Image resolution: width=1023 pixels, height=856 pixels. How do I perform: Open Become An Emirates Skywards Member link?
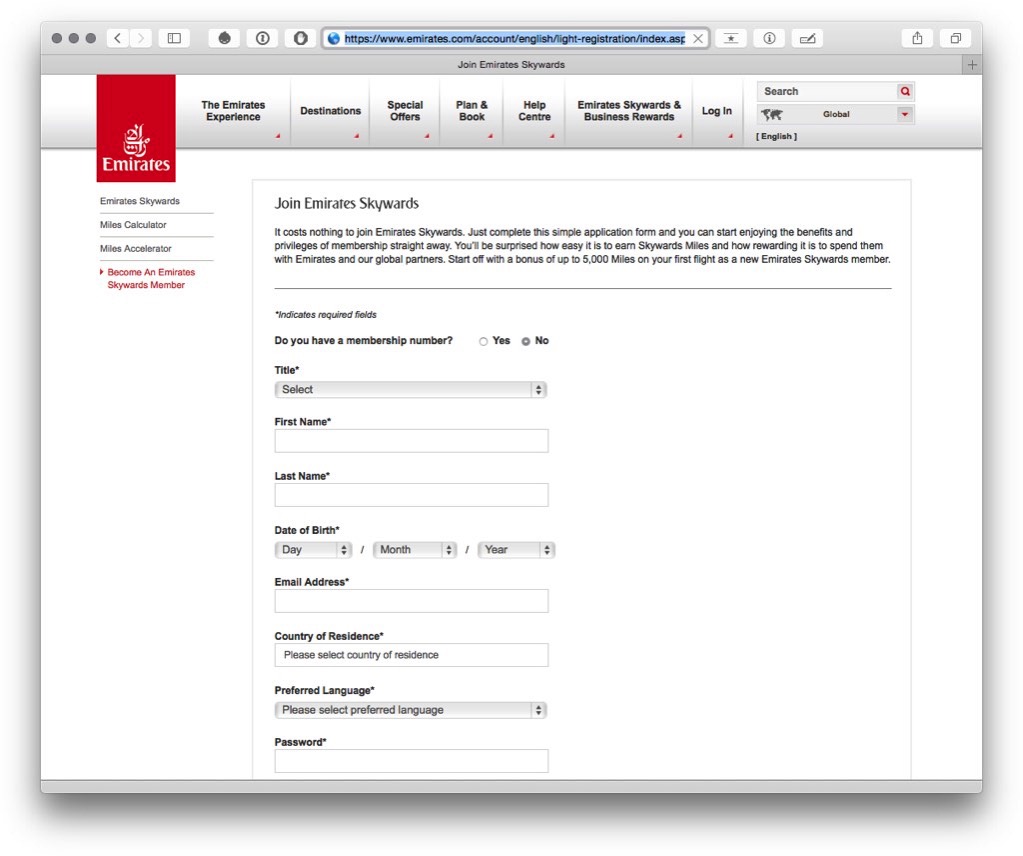151,279
